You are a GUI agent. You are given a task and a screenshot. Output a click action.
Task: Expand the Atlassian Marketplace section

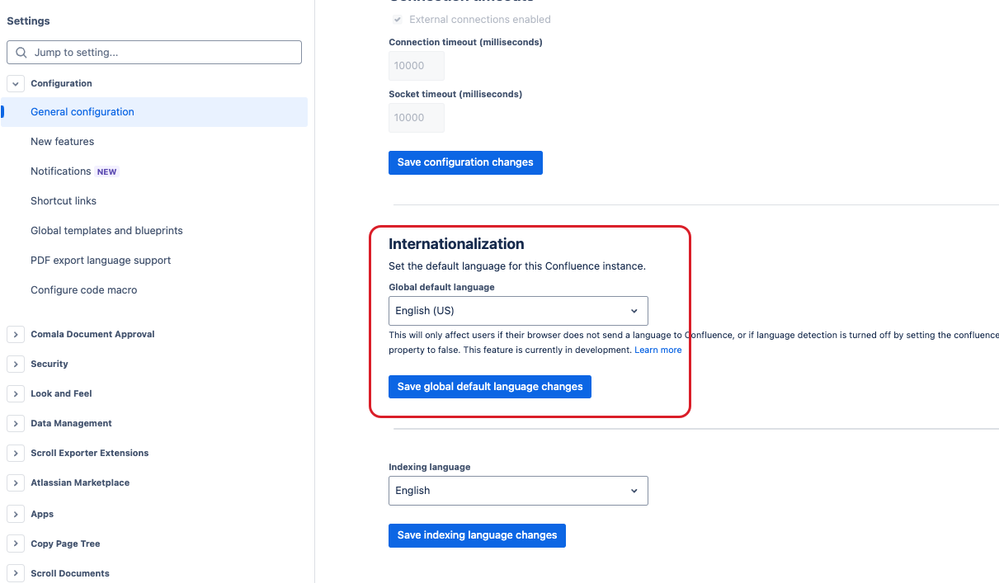tap(16, 483)
